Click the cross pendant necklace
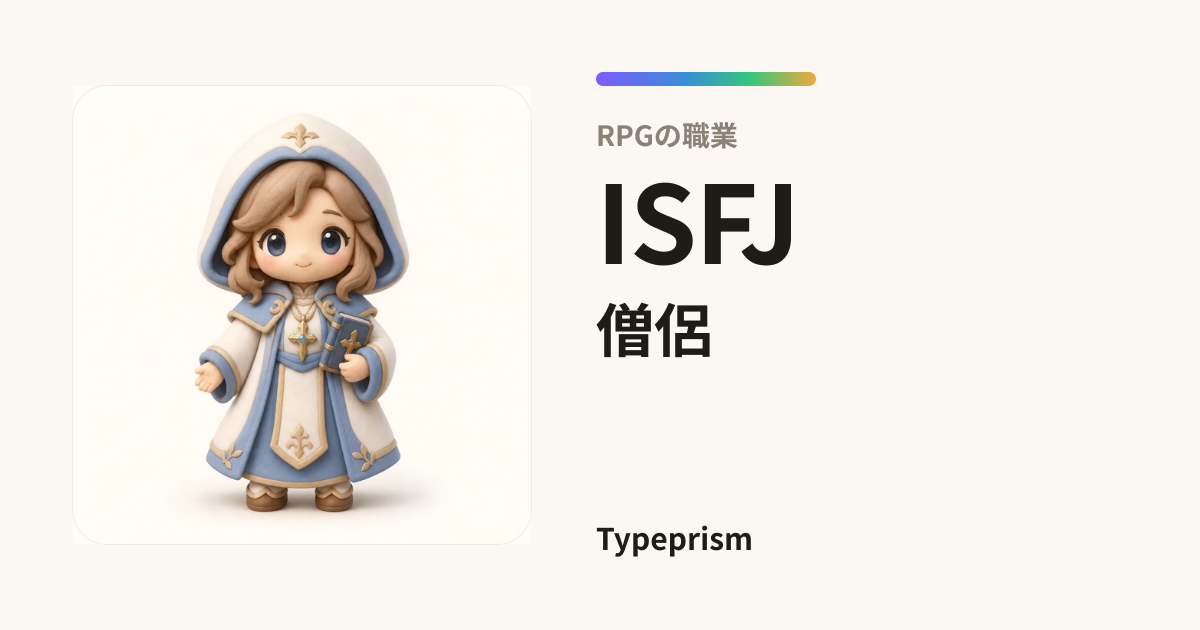 300,338
